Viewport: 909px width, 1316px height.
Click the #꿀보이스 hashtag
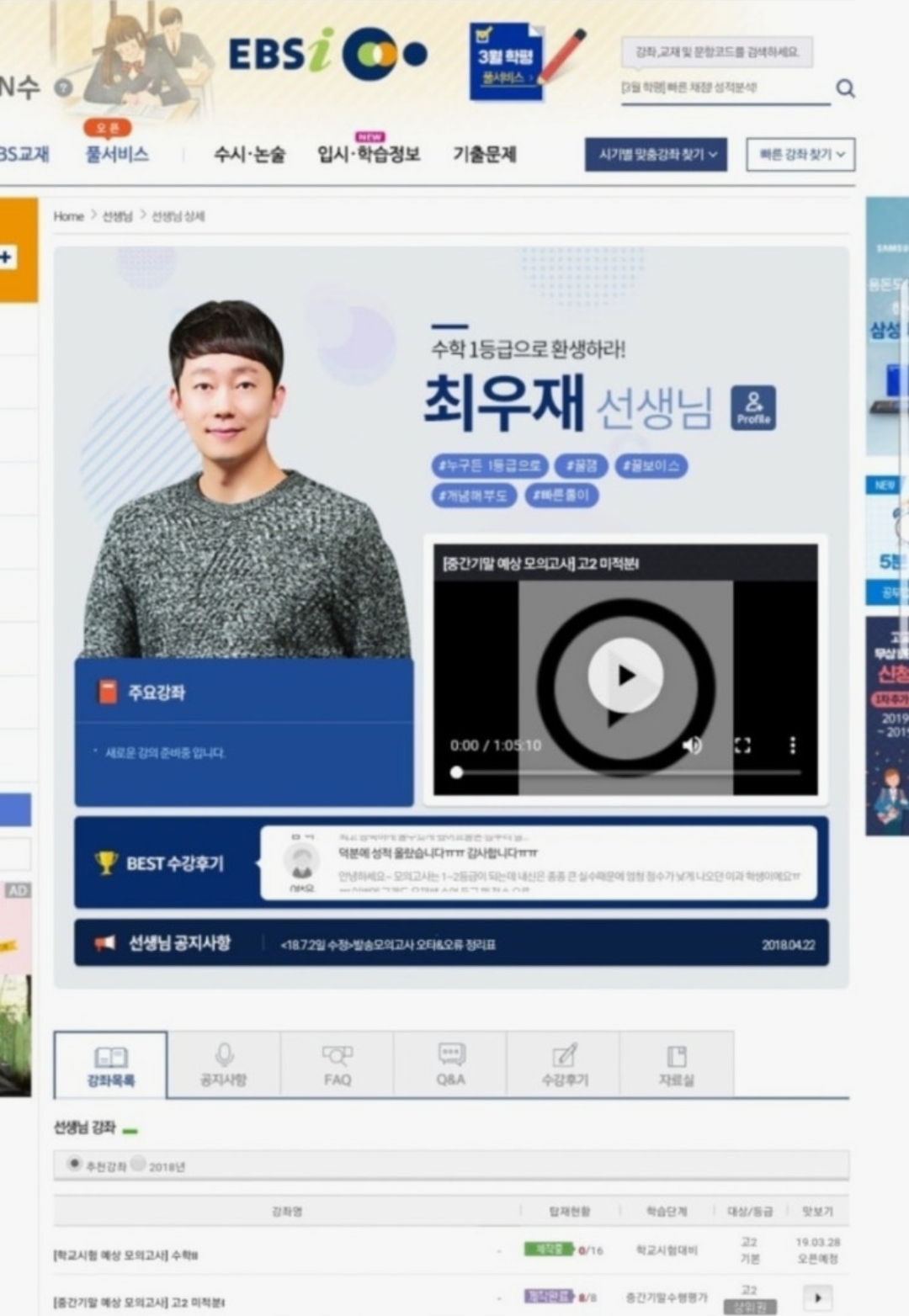(651, 465)
